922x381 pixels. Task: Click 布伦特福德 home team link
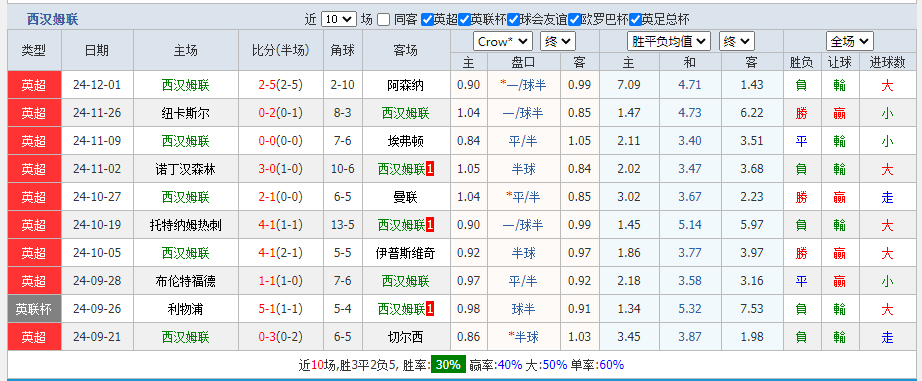pyautogui.click(x=185, y=281)
